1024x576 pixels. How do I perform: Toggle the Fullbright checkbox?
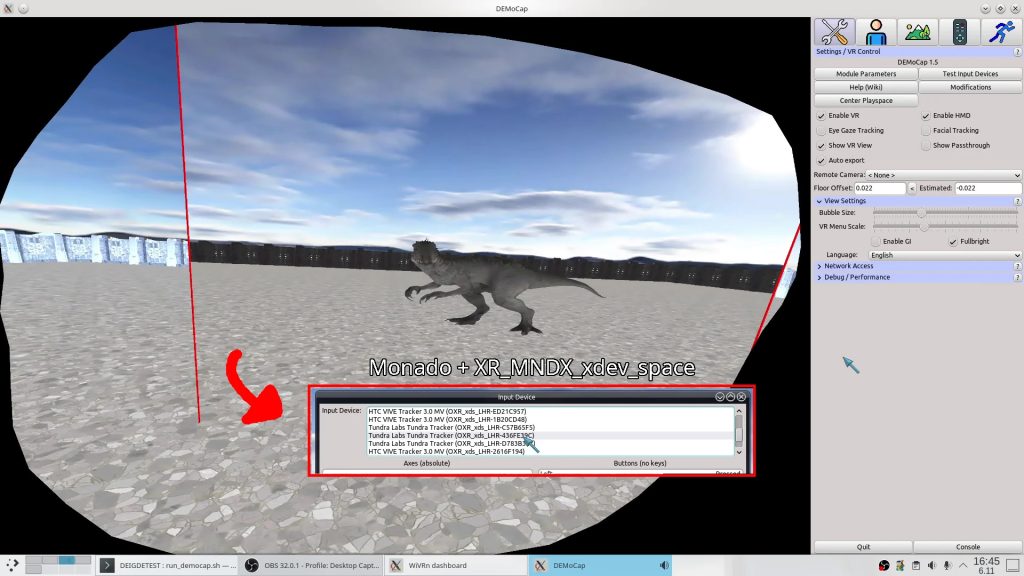click(953, 241)
